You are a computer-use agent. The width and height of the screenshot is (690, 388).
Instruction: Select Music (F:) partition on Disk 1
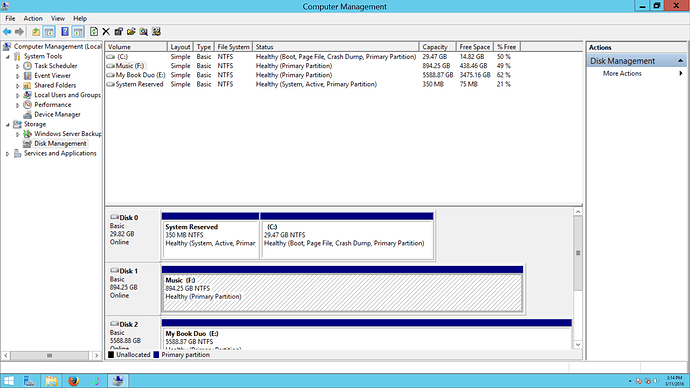coord(342,289)
